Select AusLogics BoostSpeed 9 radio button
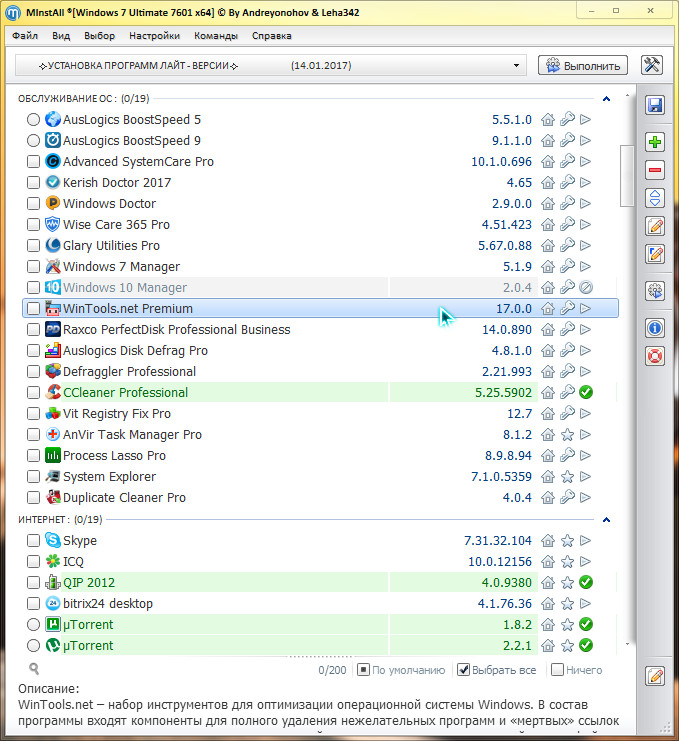This screenshot has height=741, width=679. [33, 140]
